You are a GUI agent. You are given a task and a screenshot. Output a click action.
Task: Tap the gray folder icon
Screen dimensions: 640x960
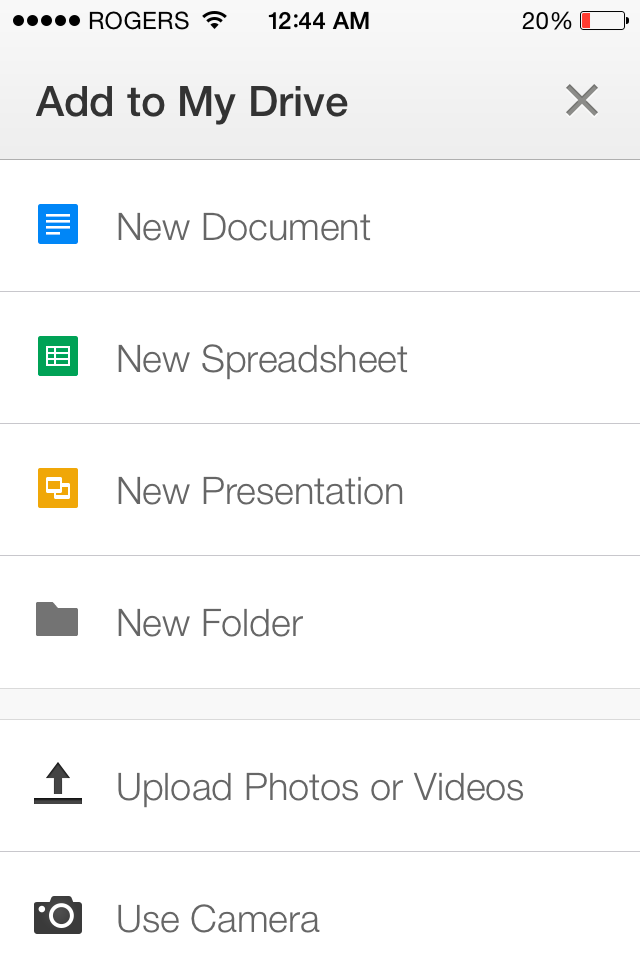click(57, 619)
